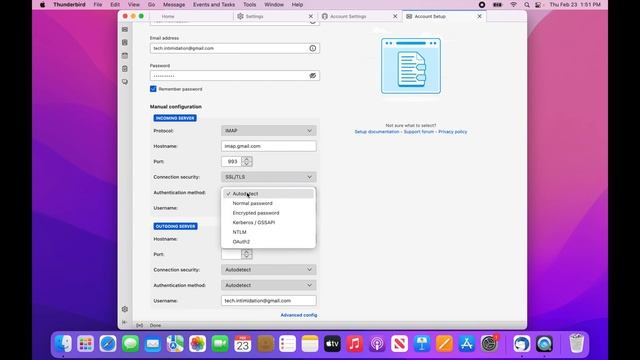640x360 pixels.
Task: Click Thunderbird icon in the Dock
Action: tap(522, 344)
